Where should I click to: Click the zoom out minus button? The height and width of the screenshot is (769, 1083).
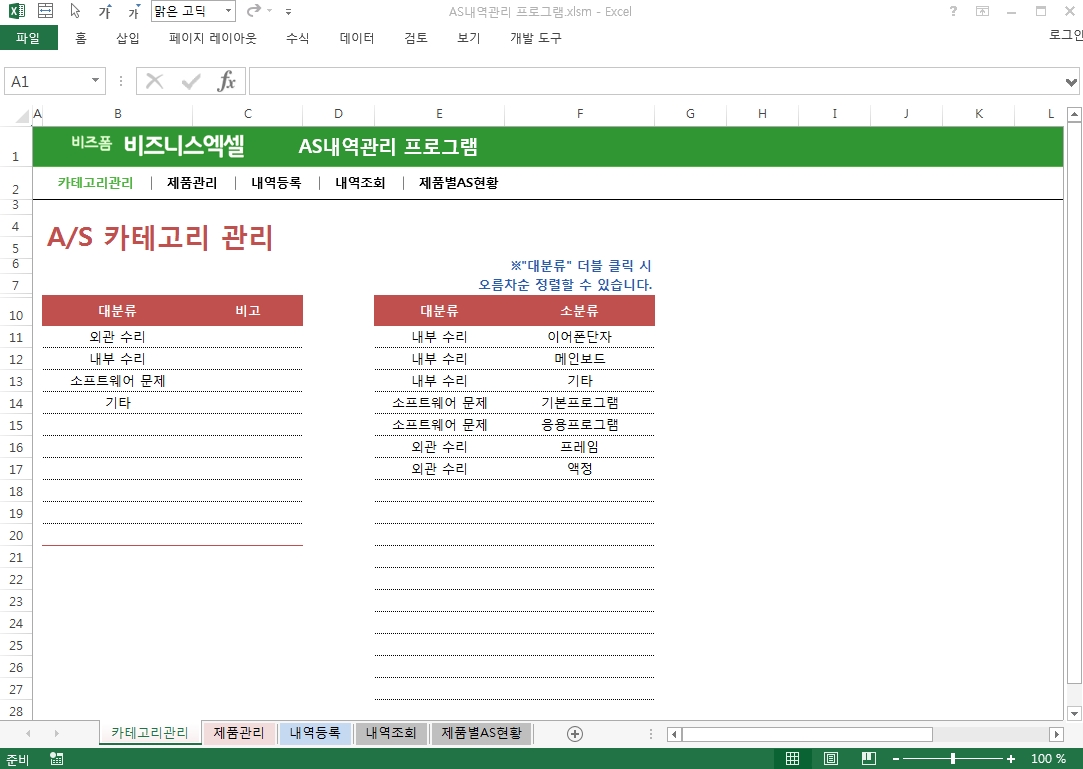pyautogui.click(x=896, y=759)
